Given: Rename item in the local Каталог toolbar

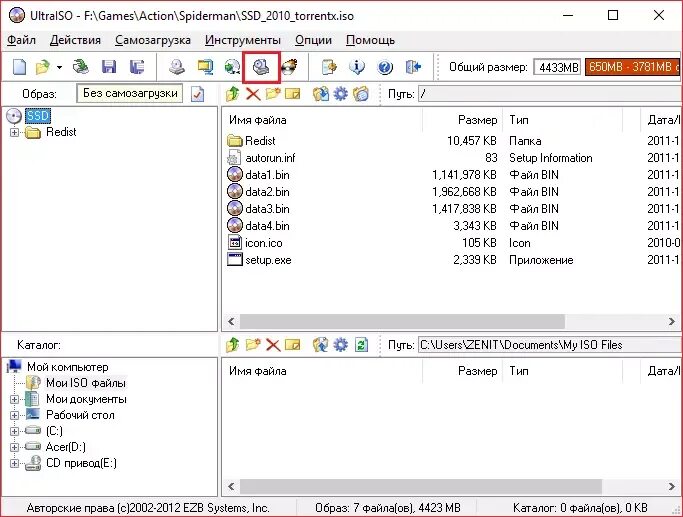Looking at the screenshot, I should [293, 345].
